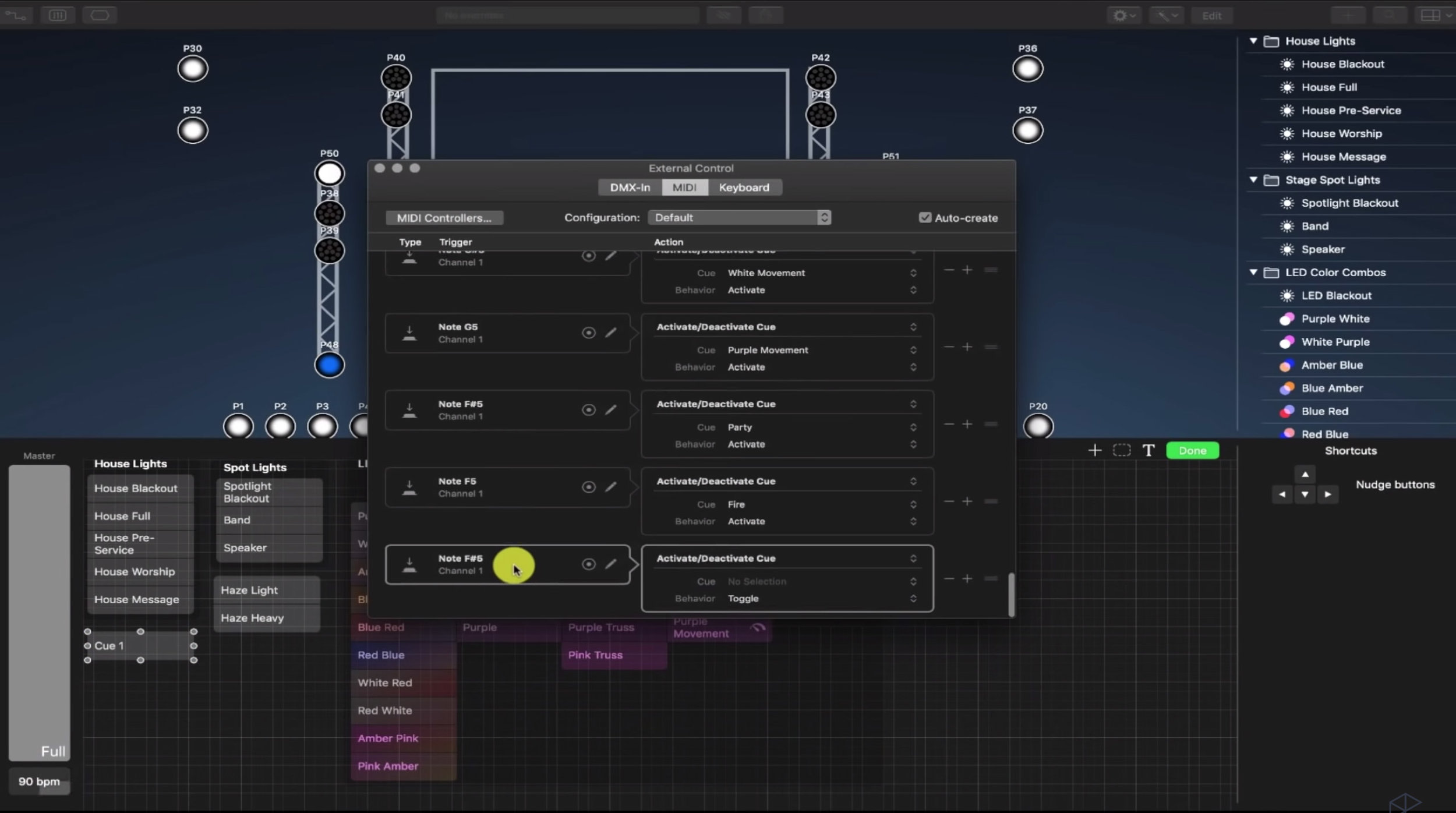1456x813 pixels.
Task: Switch to the Keyboard tab
Action: click(x=744, y=187)
